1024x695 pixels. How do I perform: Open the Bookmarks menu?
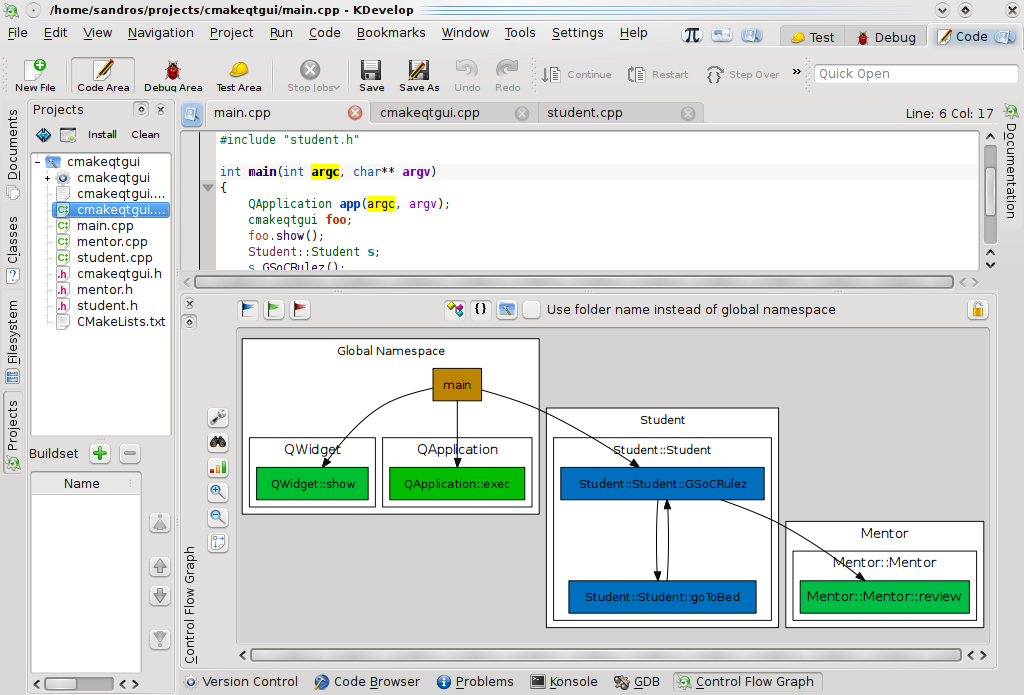click(x=391, y=33)
